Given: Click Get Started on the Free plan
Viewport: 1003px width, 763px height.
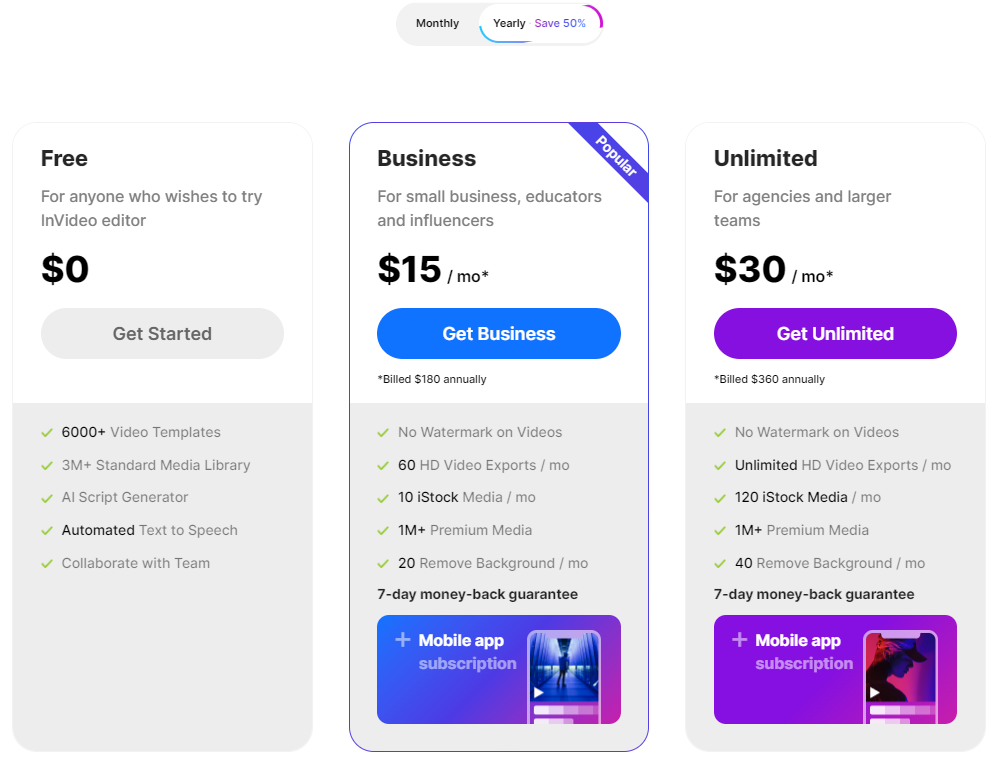Looking at the screenshot, I should 162,333.
